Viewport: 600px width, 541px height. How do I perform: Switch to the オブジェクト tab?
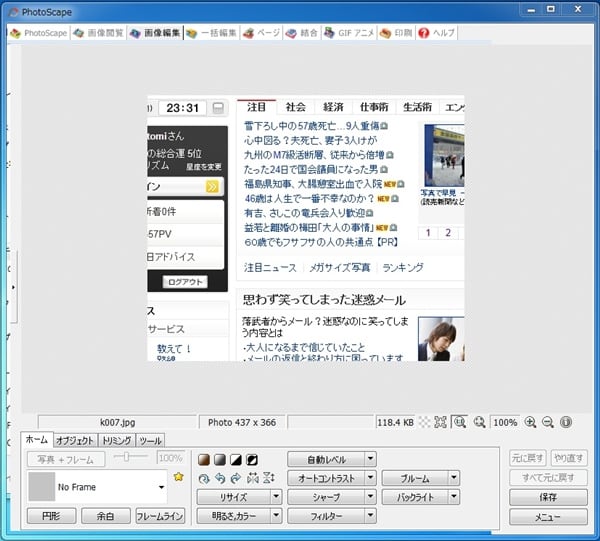pyautogui.click(x=74, y=440)
